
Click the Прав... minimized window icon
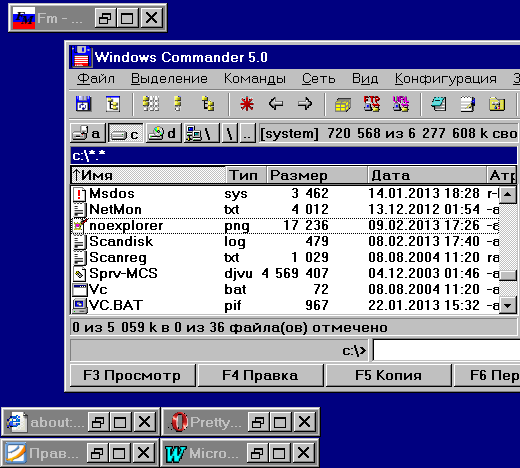[15, 453]
